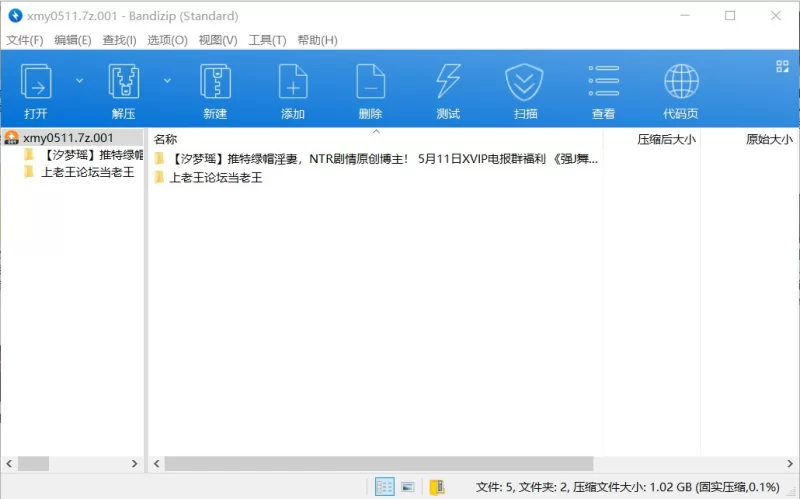The width and height of the screenshot is (800, 499).
Task: Expand the dropdown arrow beside 解压
Action: click(x=167, y=81)
